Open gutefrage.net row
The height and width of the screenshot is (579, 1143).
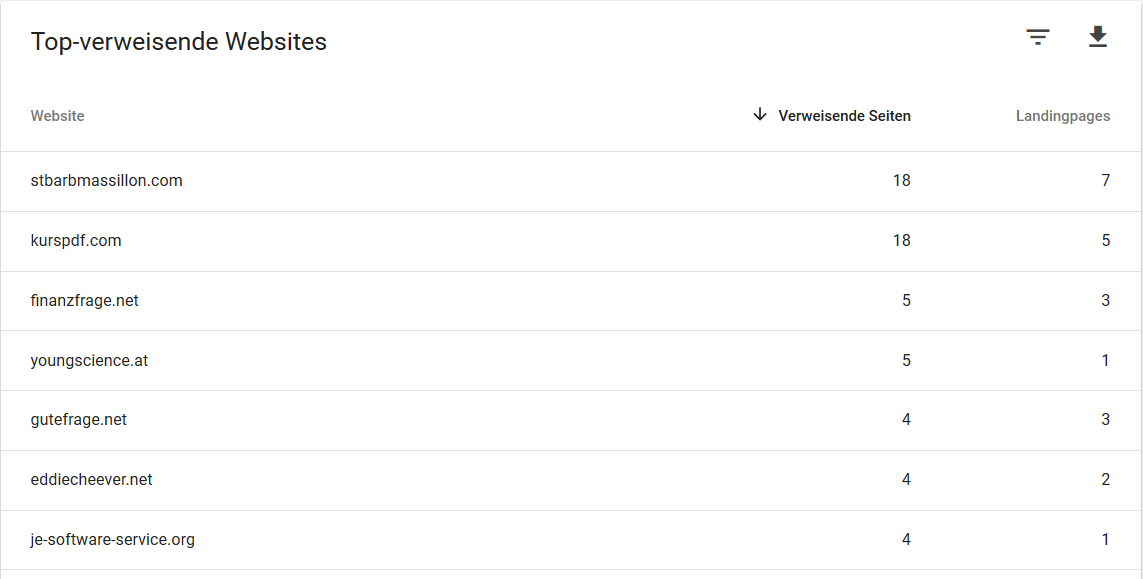[x=572, y=421]
